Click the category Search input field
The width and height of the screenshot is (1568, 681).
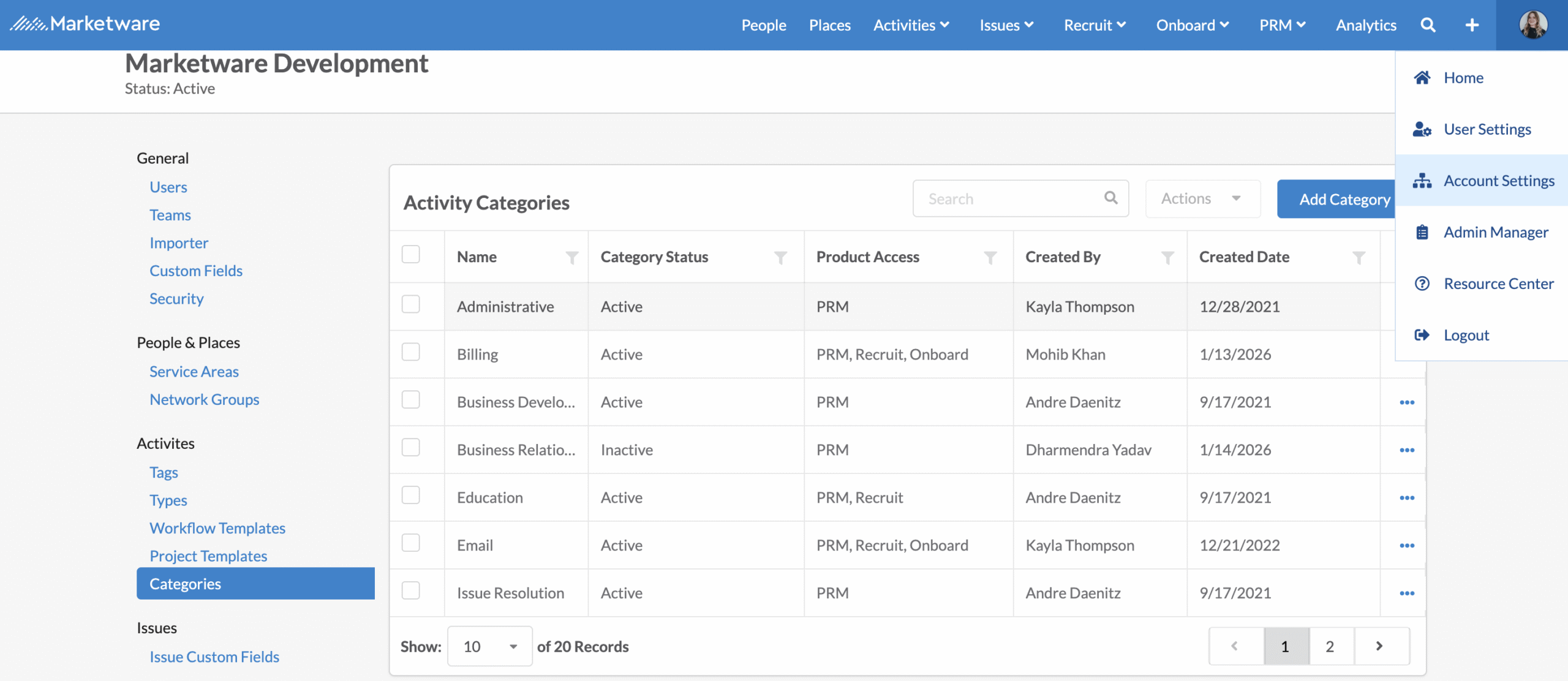(1011, 198)
